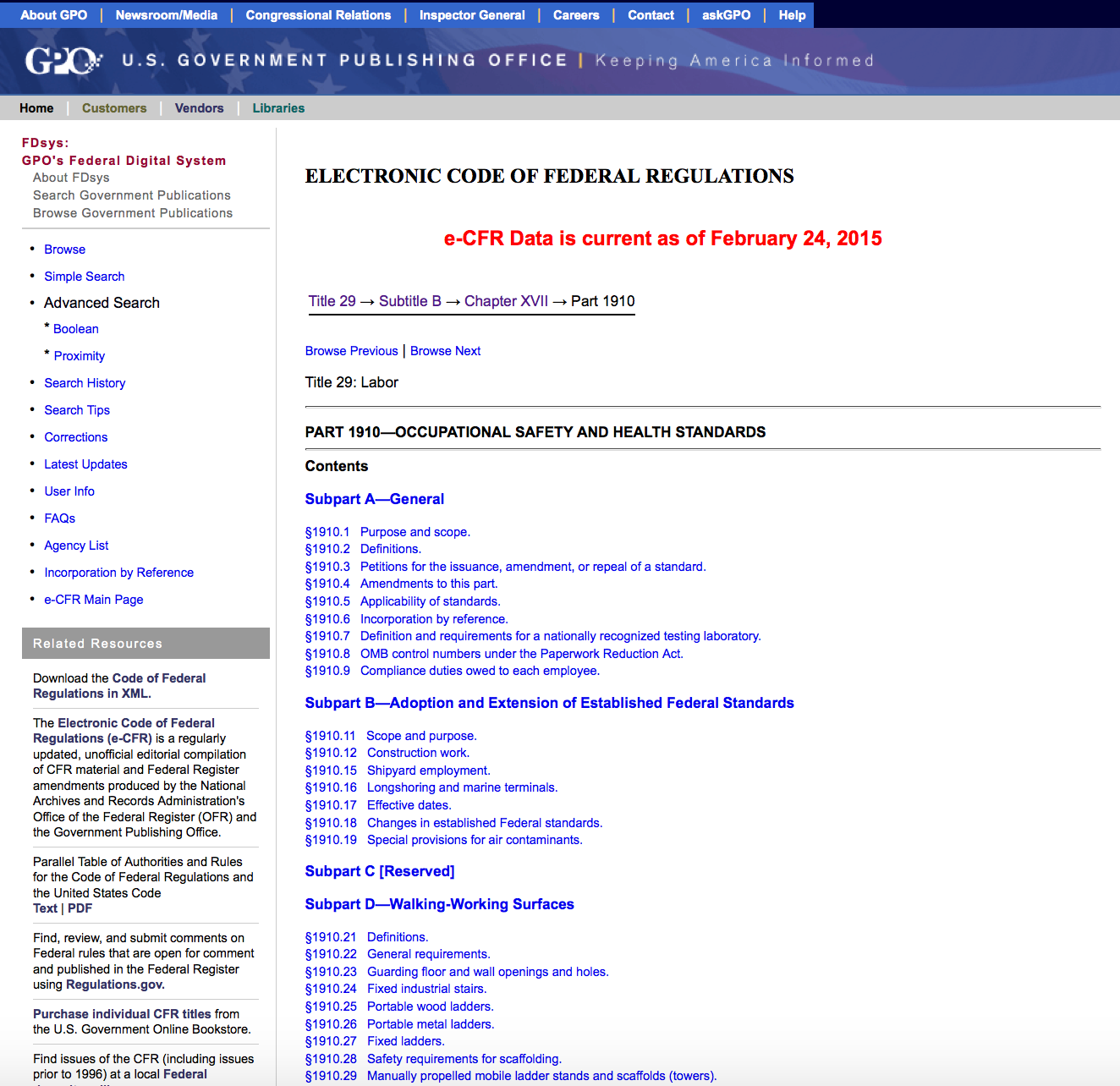The width and height of the screenshot is (1120, 1086).
Task: Open Simple Search in sidebar
Action: coord(85,277)
